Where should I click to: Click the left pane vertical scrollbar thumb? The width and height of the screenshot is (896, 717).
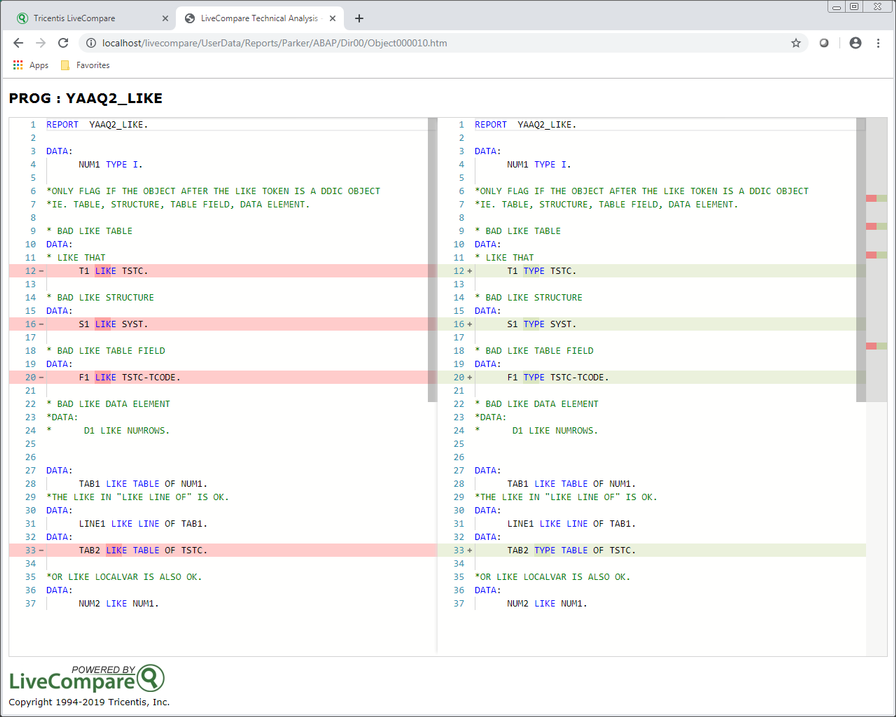(x=432, y=260)
